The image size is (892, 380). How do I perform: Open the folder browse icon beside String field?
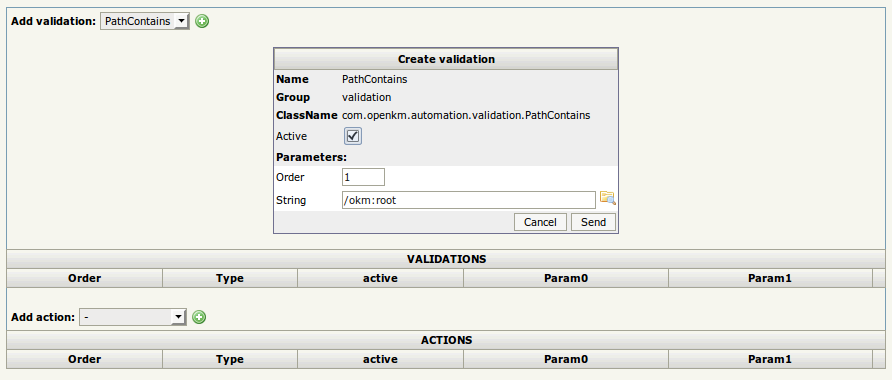(608, 199)
